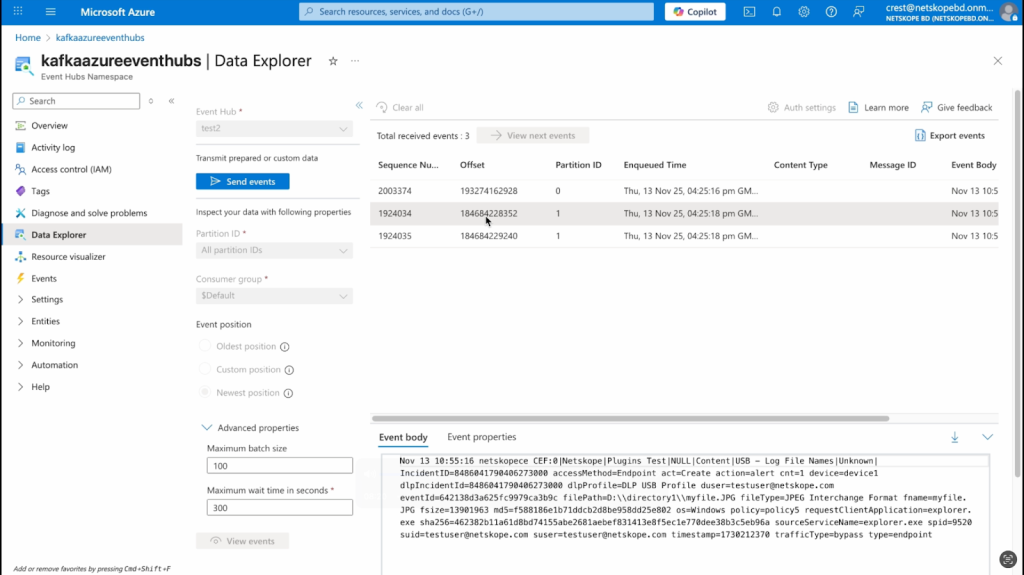Click the Export events icon
This screenshot has width=1024, height=575.
tap(920, 135)
